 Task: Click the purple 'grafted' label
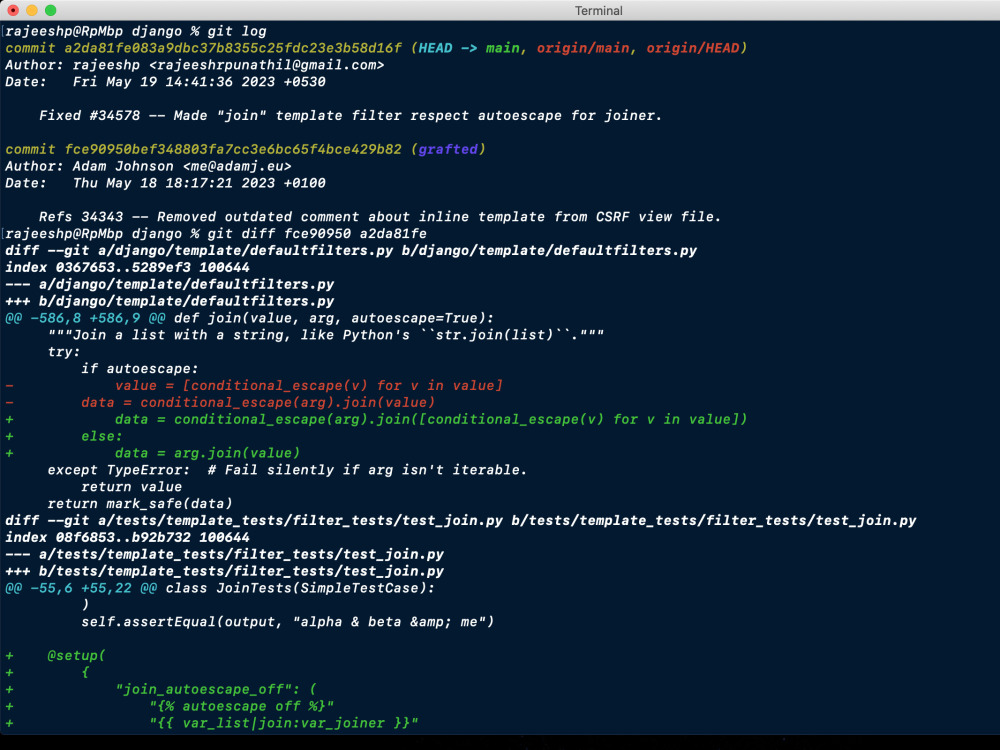[448, 149]
